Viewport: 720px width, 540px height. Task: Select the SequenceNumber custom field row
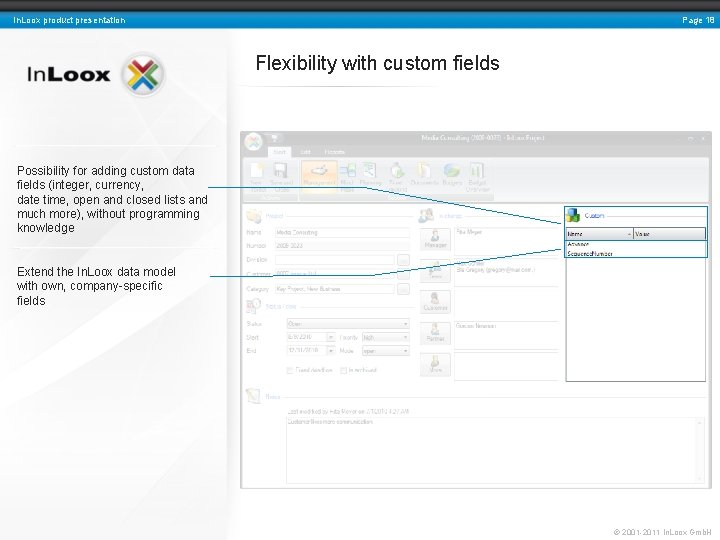click(x=636, y=253)
